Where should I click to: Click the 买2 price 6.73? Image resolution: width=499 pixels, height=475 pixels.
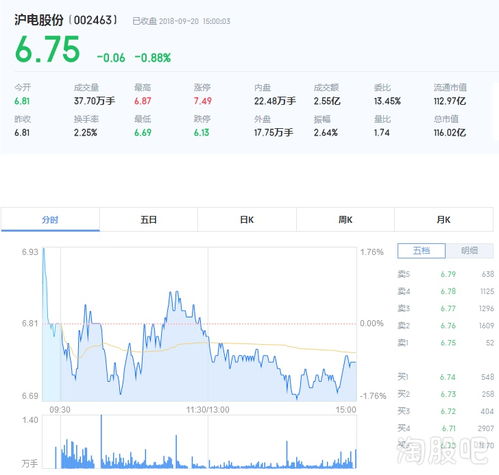pos(448,394)
